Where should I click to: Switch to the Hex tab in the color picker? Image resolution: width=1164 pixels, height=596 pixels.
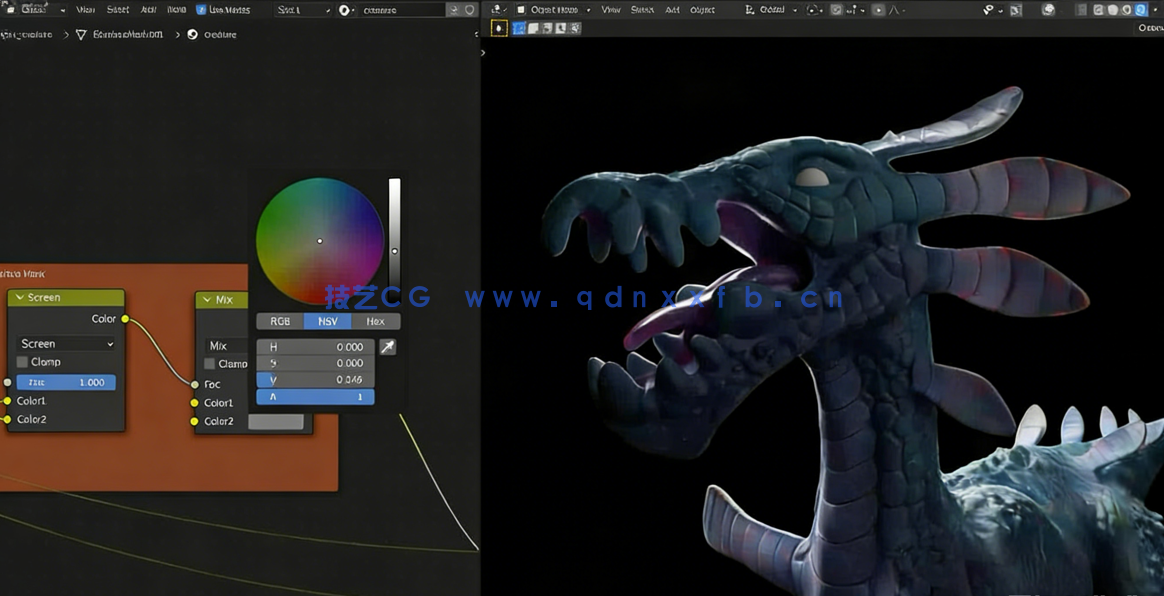click(373, 321)
